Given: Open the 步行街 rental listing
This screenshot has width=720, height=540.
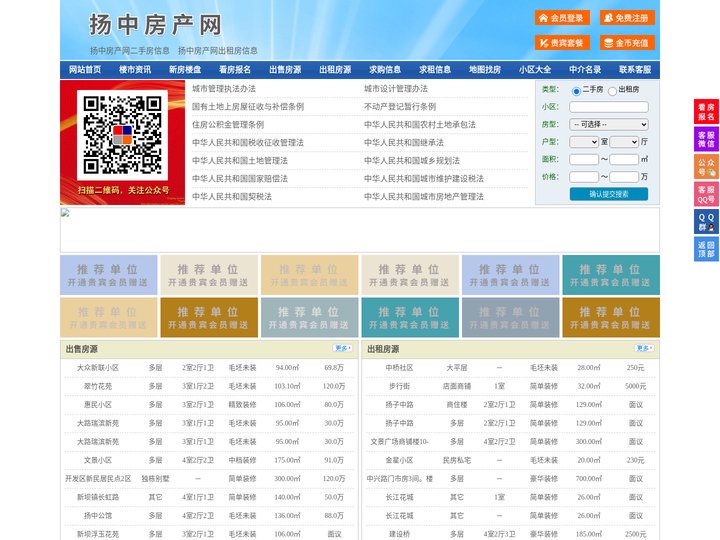Looking at the screenshot, I should coord(399,386).
